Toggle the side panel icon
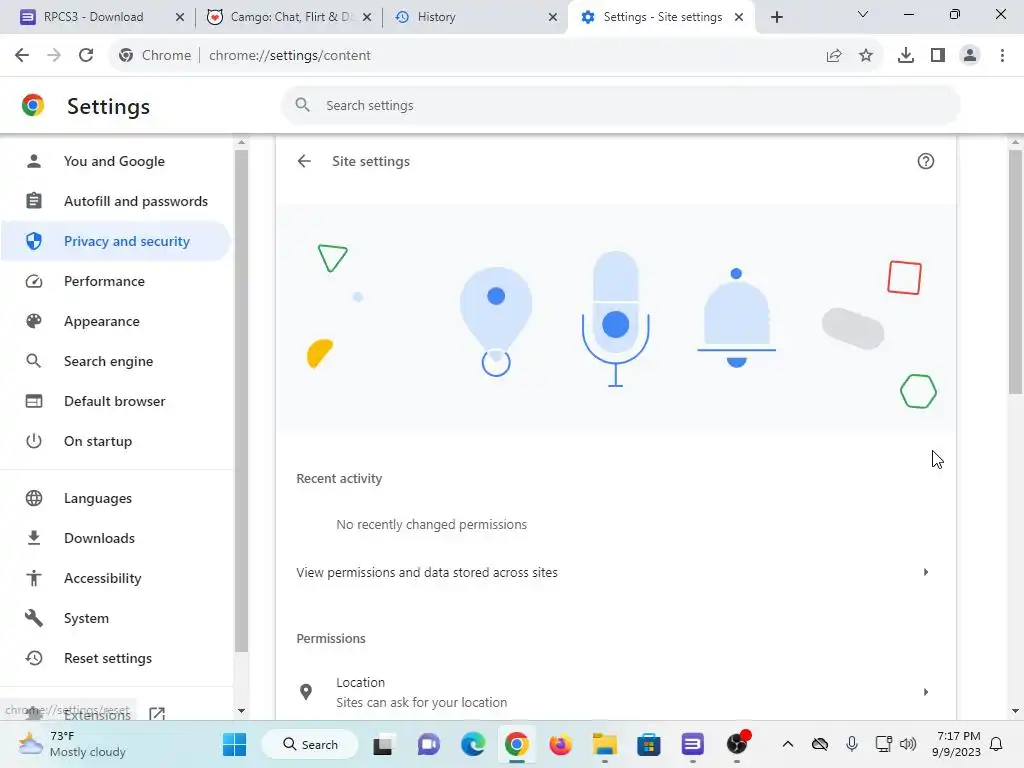 coord(938,56)
